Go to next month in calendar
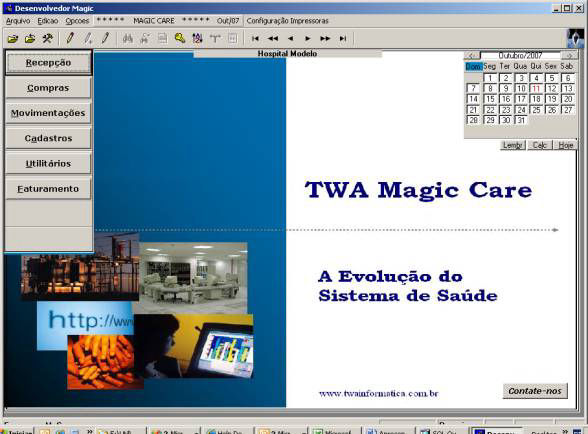 (569, 56)
